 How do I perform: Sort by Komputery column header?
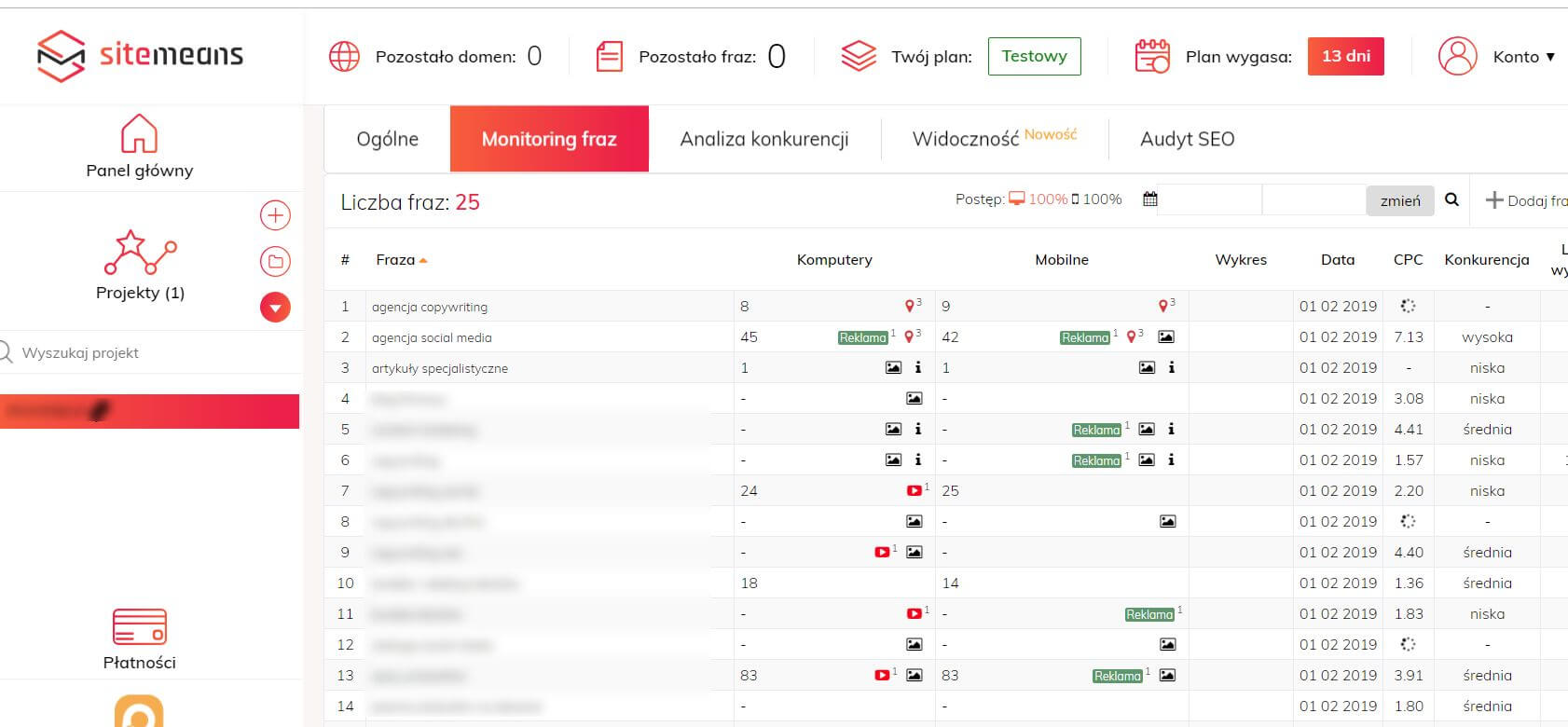[834, 260]
